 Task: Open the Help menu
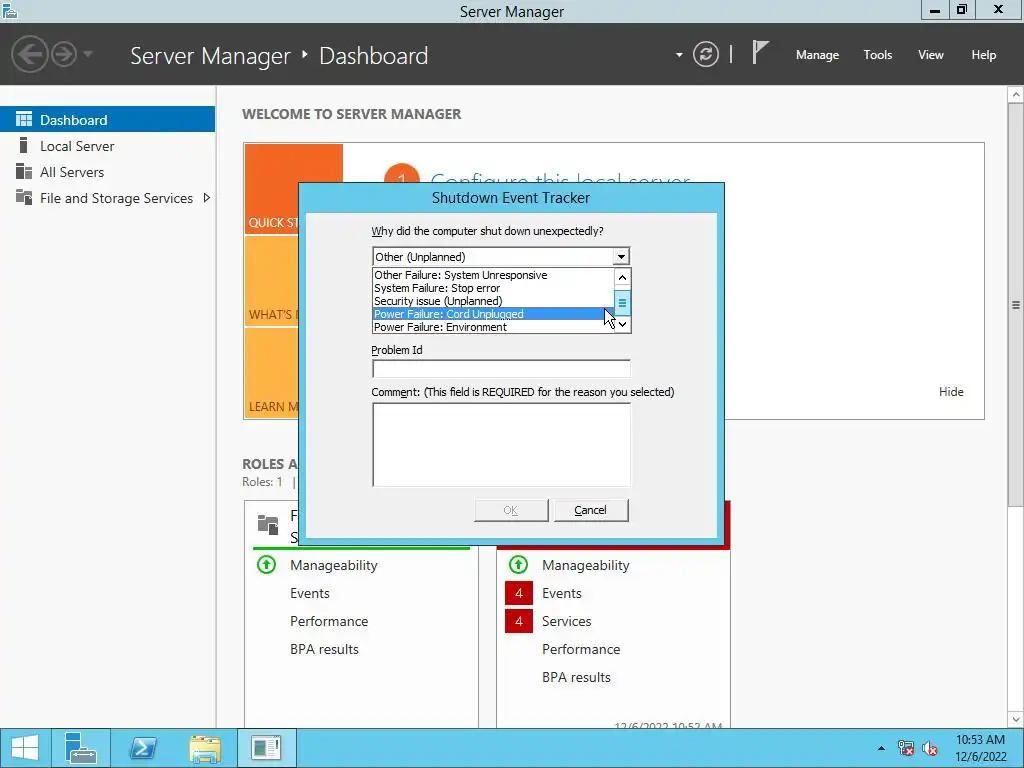coord(983,55)
